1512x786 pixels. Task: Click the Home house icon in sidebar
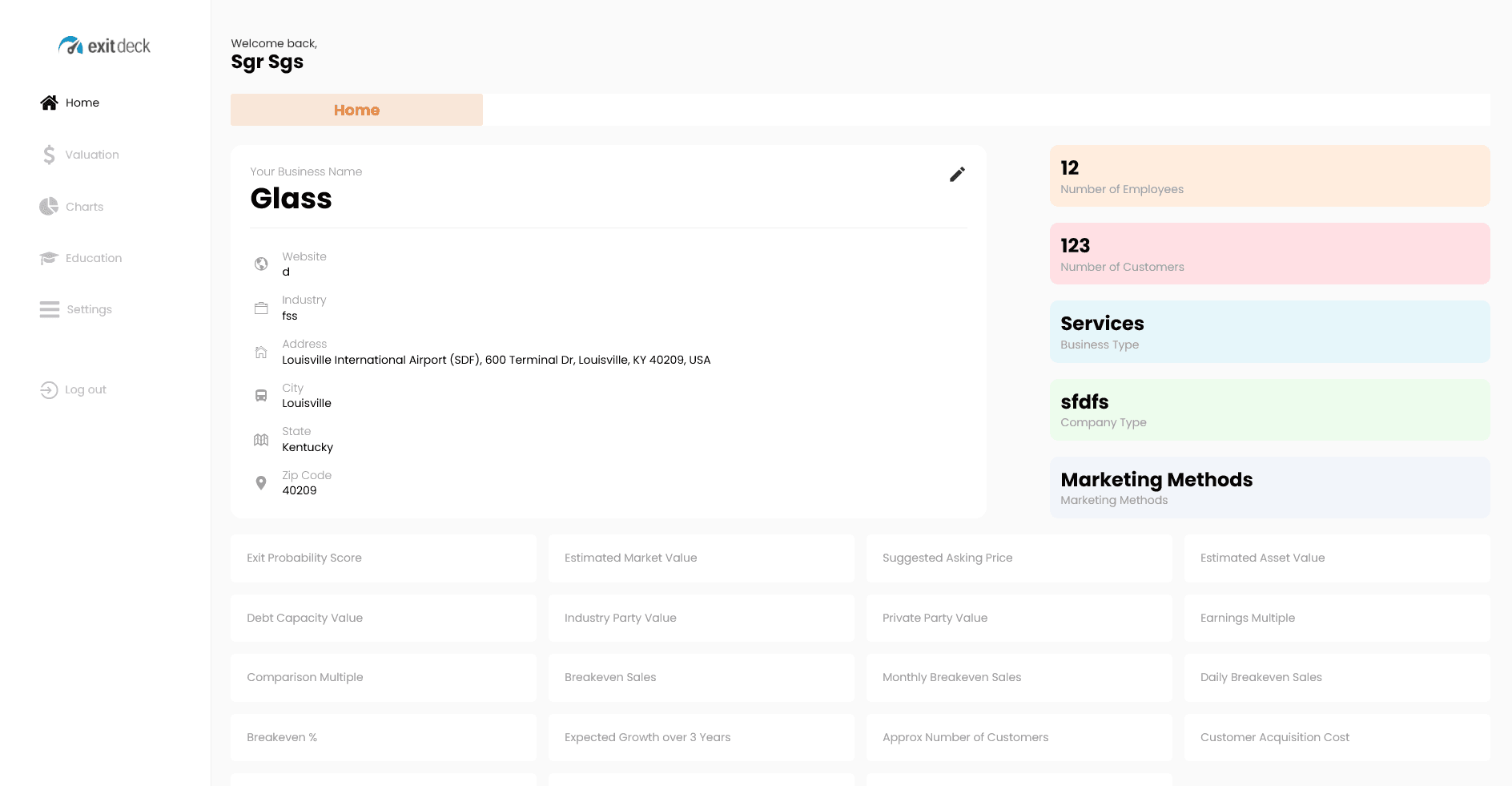[x=49, y=103]
